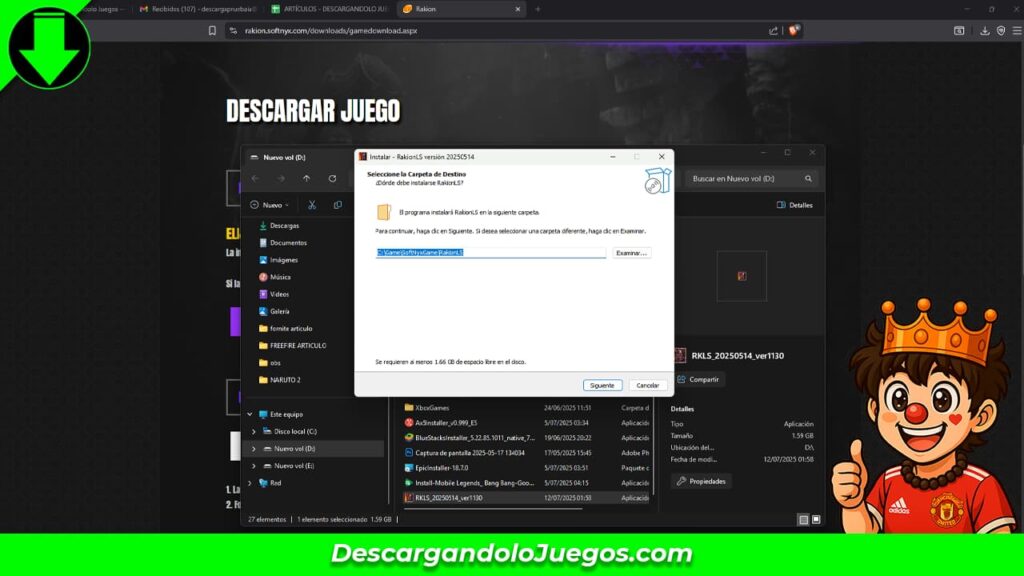Click the installation path text field
Image resolution: width=1024 pixels, height=576 pixels.
490,253
